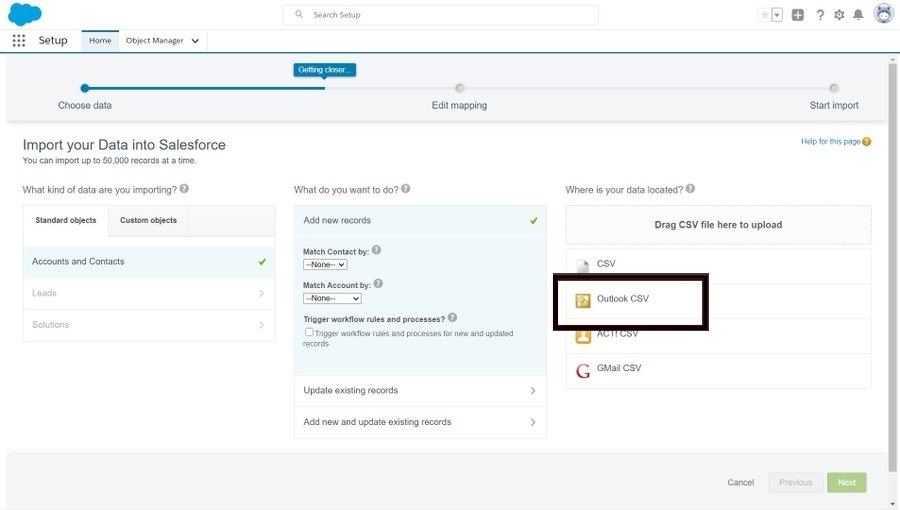Click the Search Setup field
This screenshot has width=900, height=510.
point(440,15)
